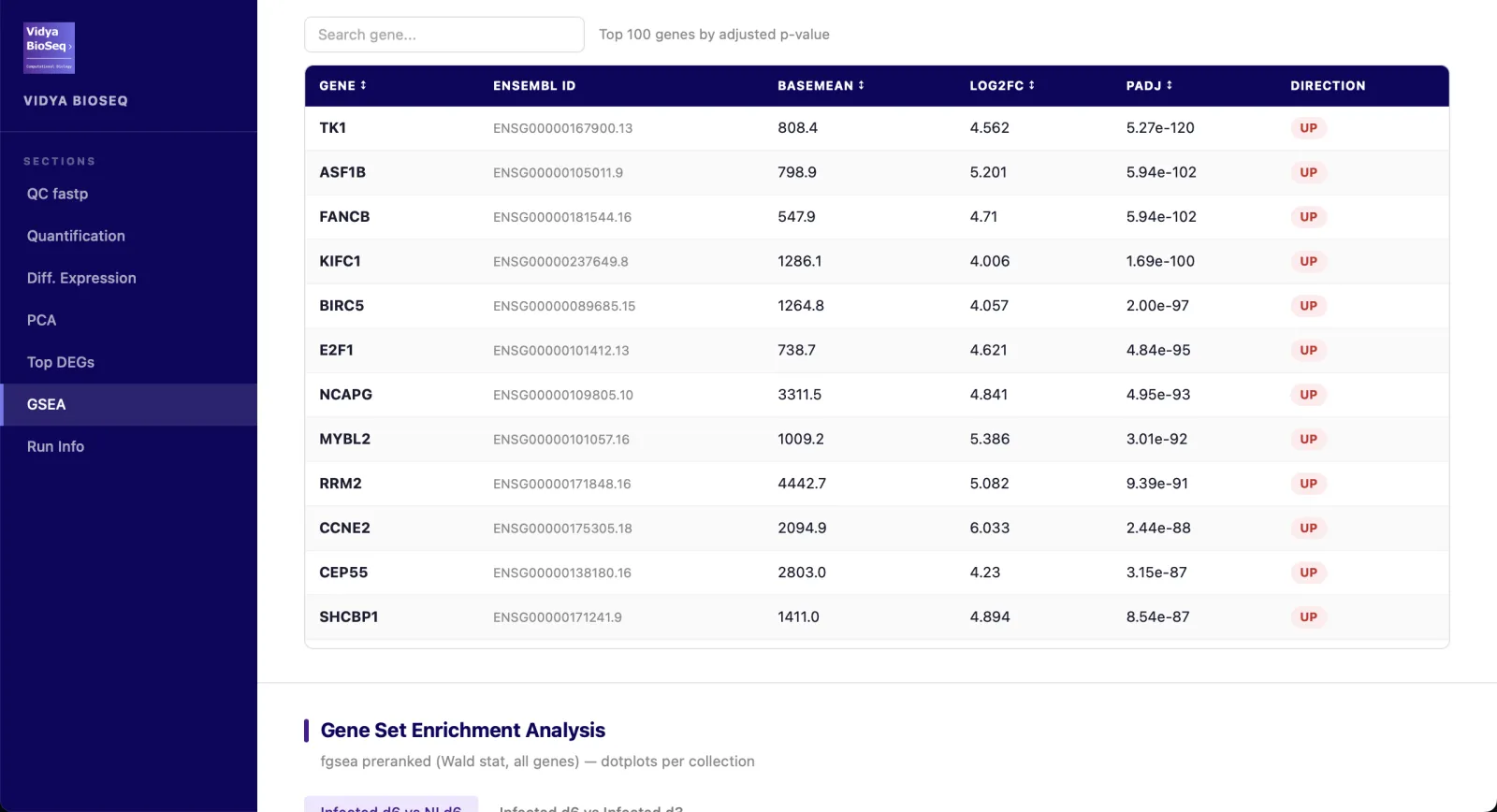Click Ensembl ID ENSG00000109805.10
This screenshot has width=1497, height=812.
click(563, 395)
